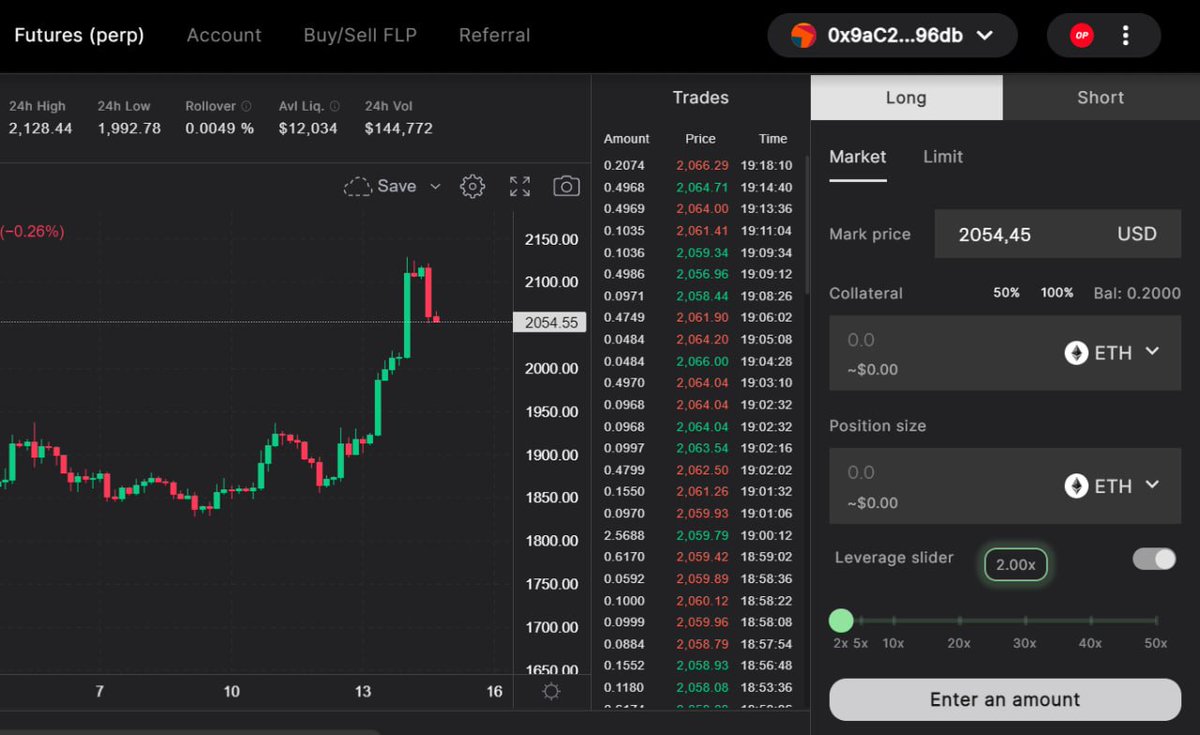Click the cloud Save chart icon
Viewport: 1200px width, 735px height.
(357, 187)
